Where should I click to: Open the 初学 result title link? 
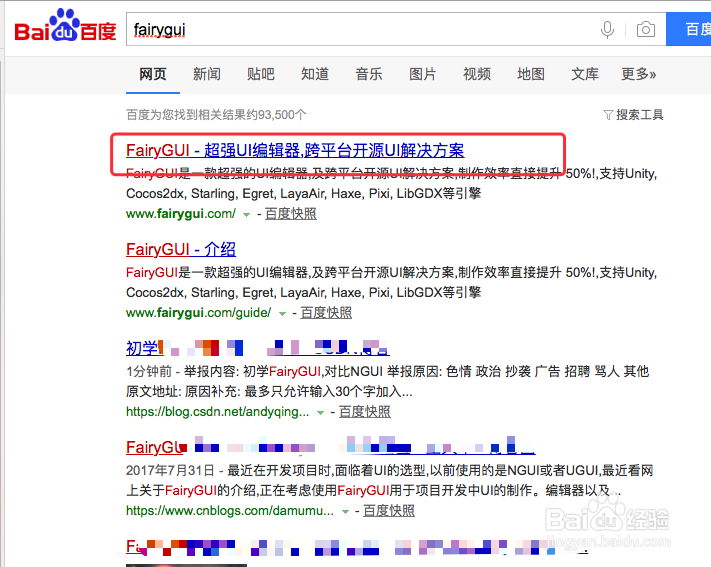click(258, 348)
